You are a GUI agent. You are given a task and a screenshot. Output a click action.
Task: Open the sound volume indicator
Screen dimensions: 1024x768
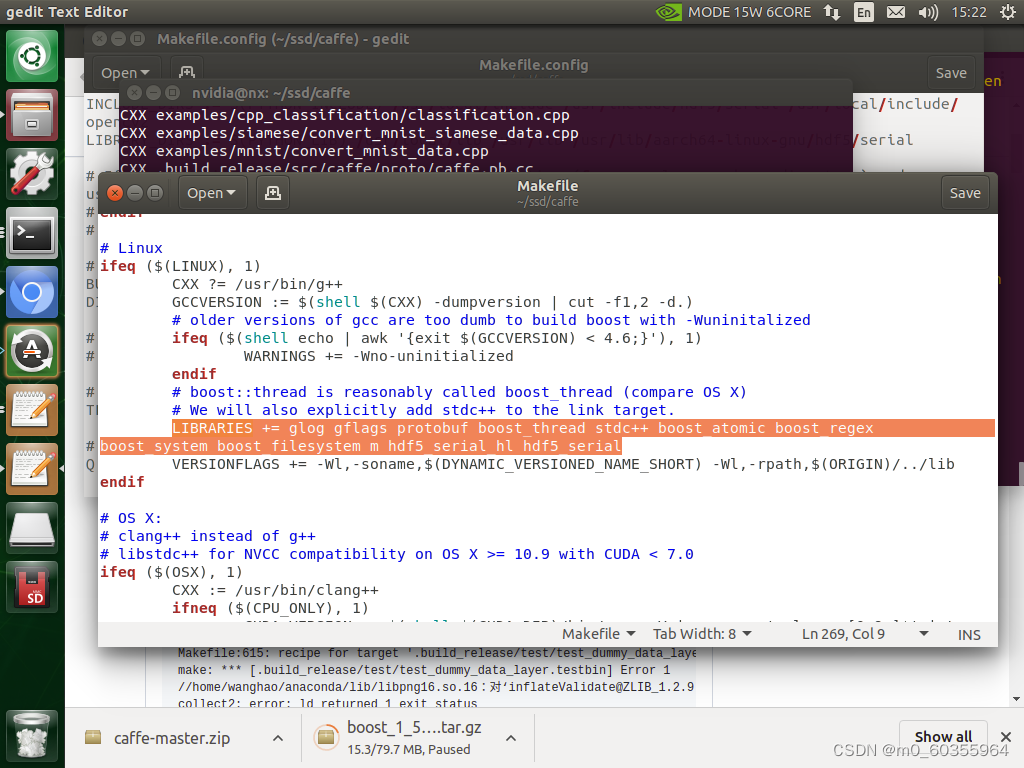click(x=928, y=12)
